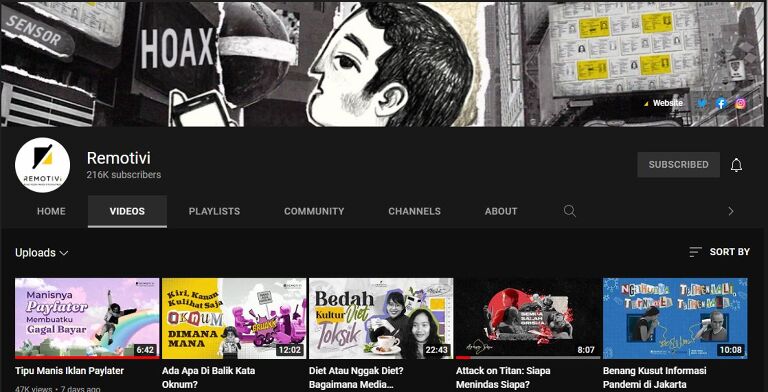This screenshot has width=768, height=392.
Task: Open the Playlists tab
Action: pos(215,211)
